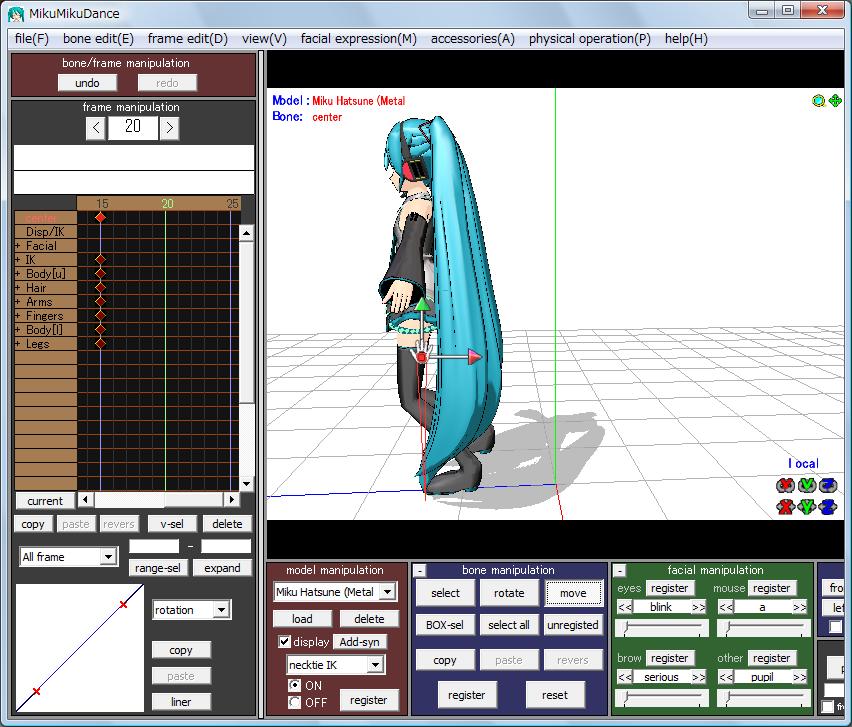Adjust the other pupil slider
The height and width of the screenshot is (727, 852).
[763, 698]
